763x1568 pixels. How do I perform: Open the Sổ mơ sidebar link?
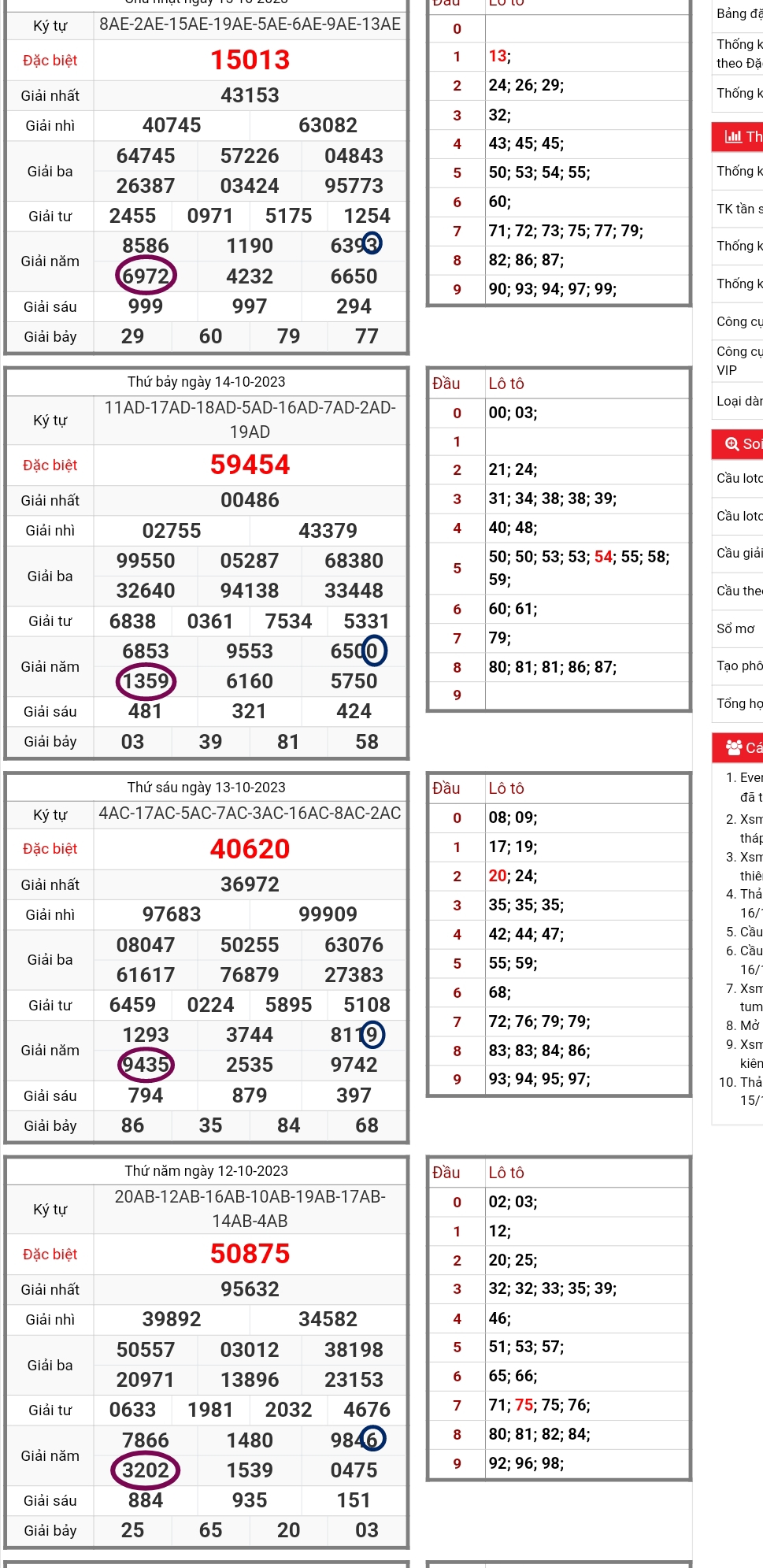735,628
